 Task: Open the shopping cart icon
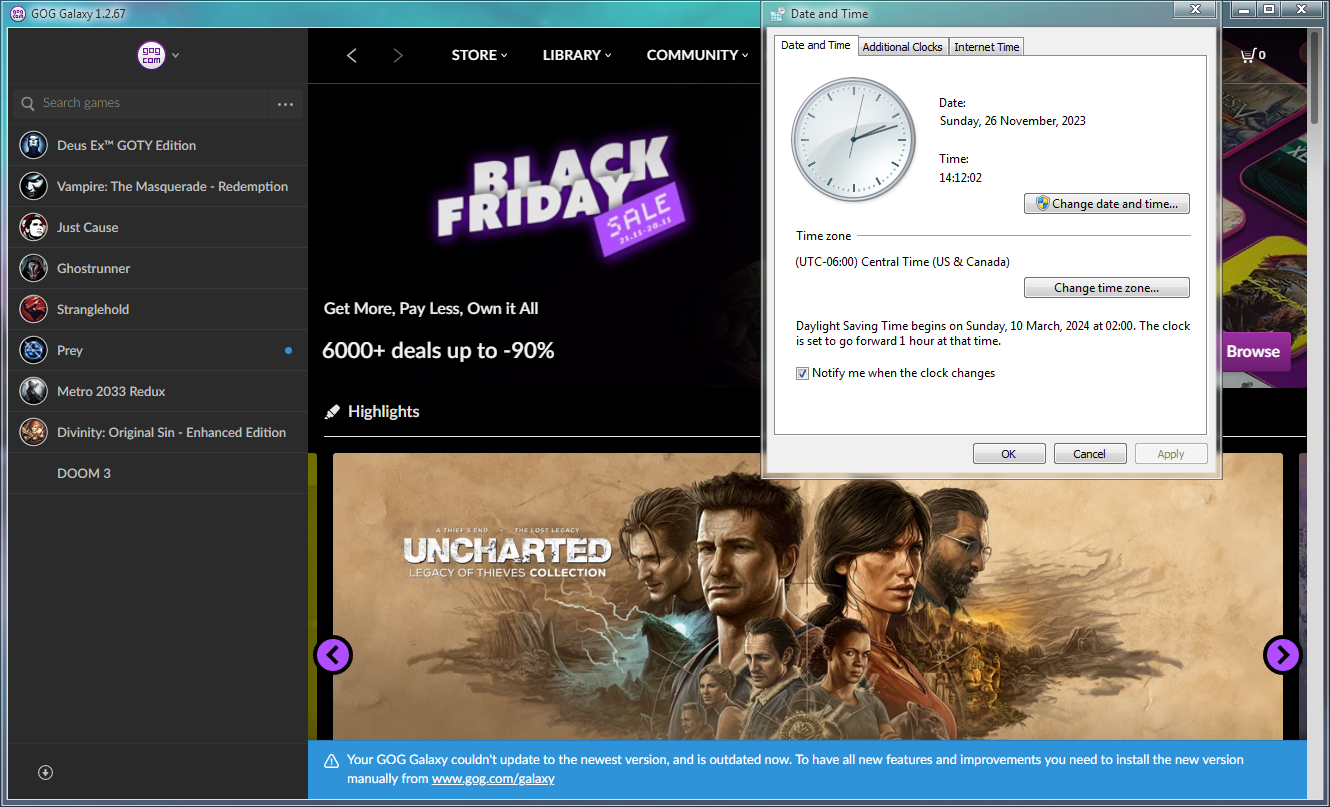click(x=1247, y=55)
